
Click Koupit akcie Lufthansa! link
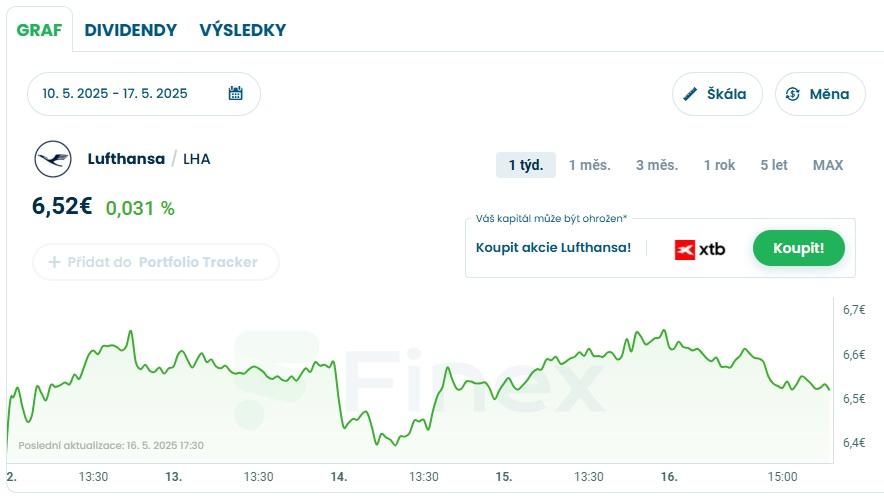click(x=553, y=248)
